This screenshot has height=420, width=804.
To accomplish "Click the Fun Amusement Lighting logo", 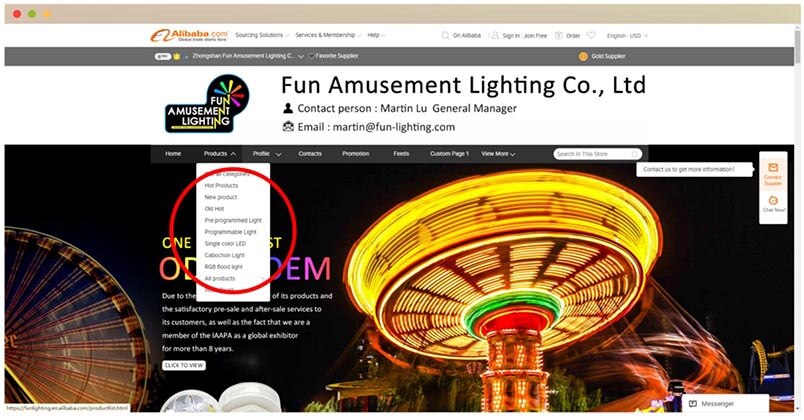I will (x=207, y=104).
